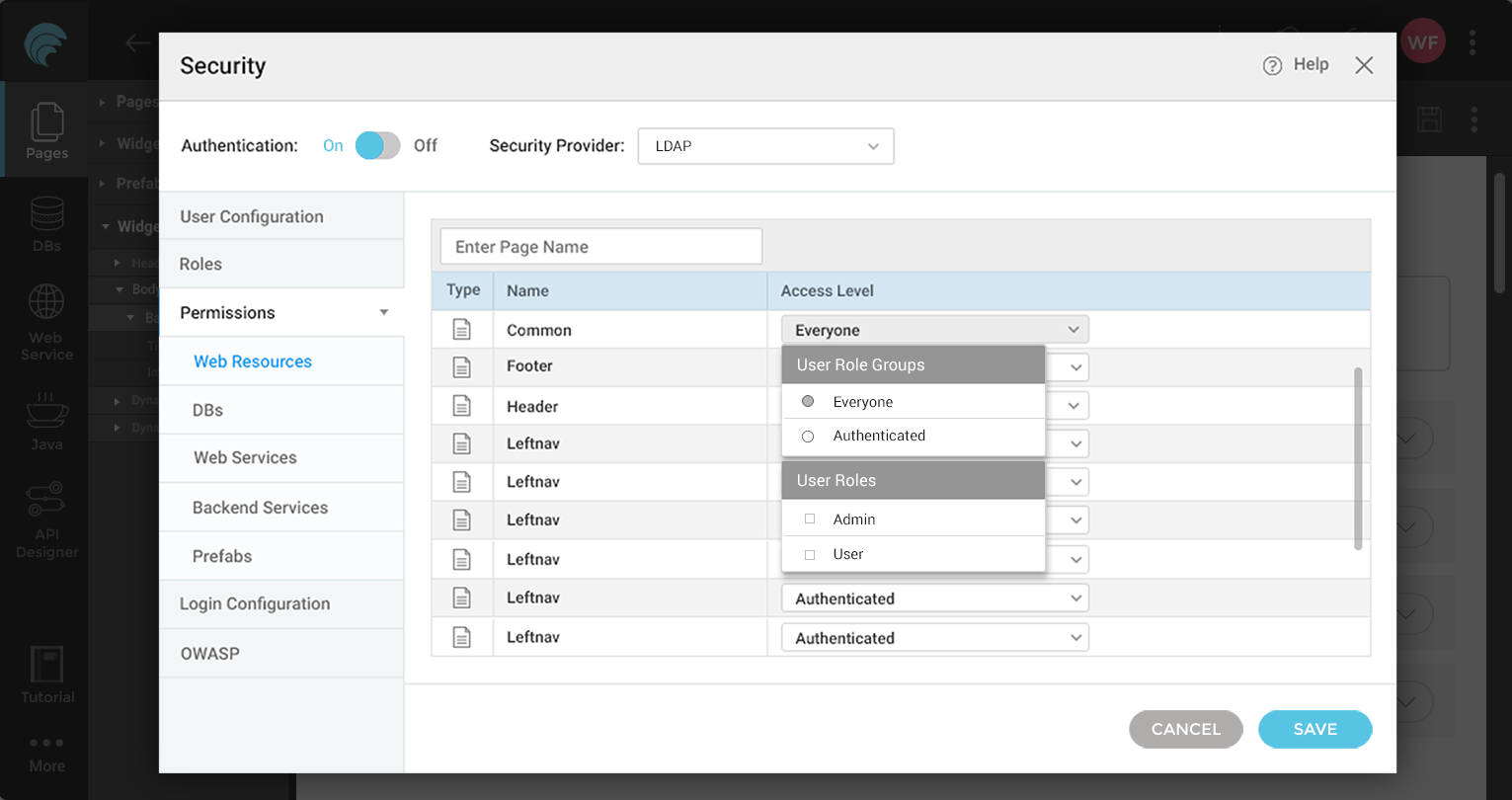
Task: Select Prefabs permissions
Action: pos(281,556)
